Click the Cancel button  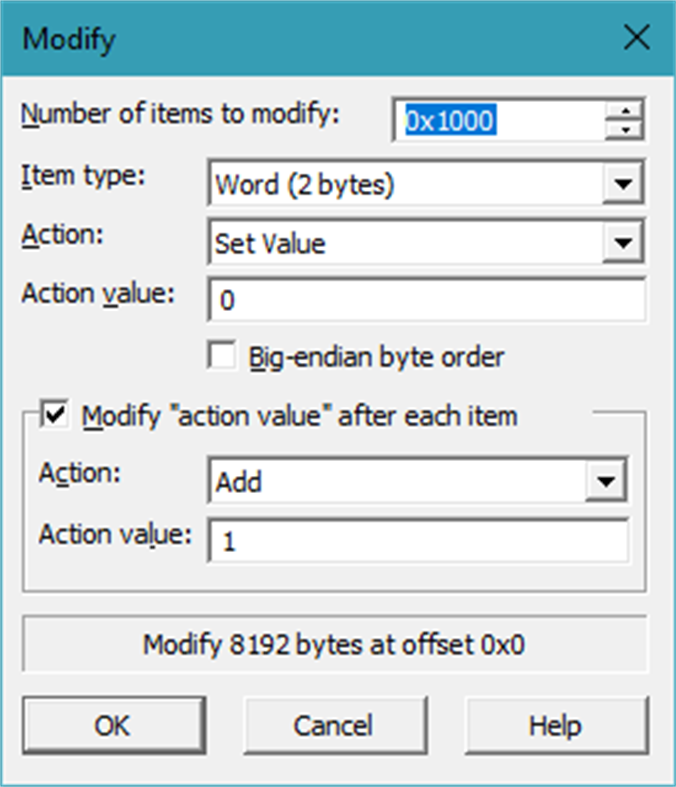(334, 725)
